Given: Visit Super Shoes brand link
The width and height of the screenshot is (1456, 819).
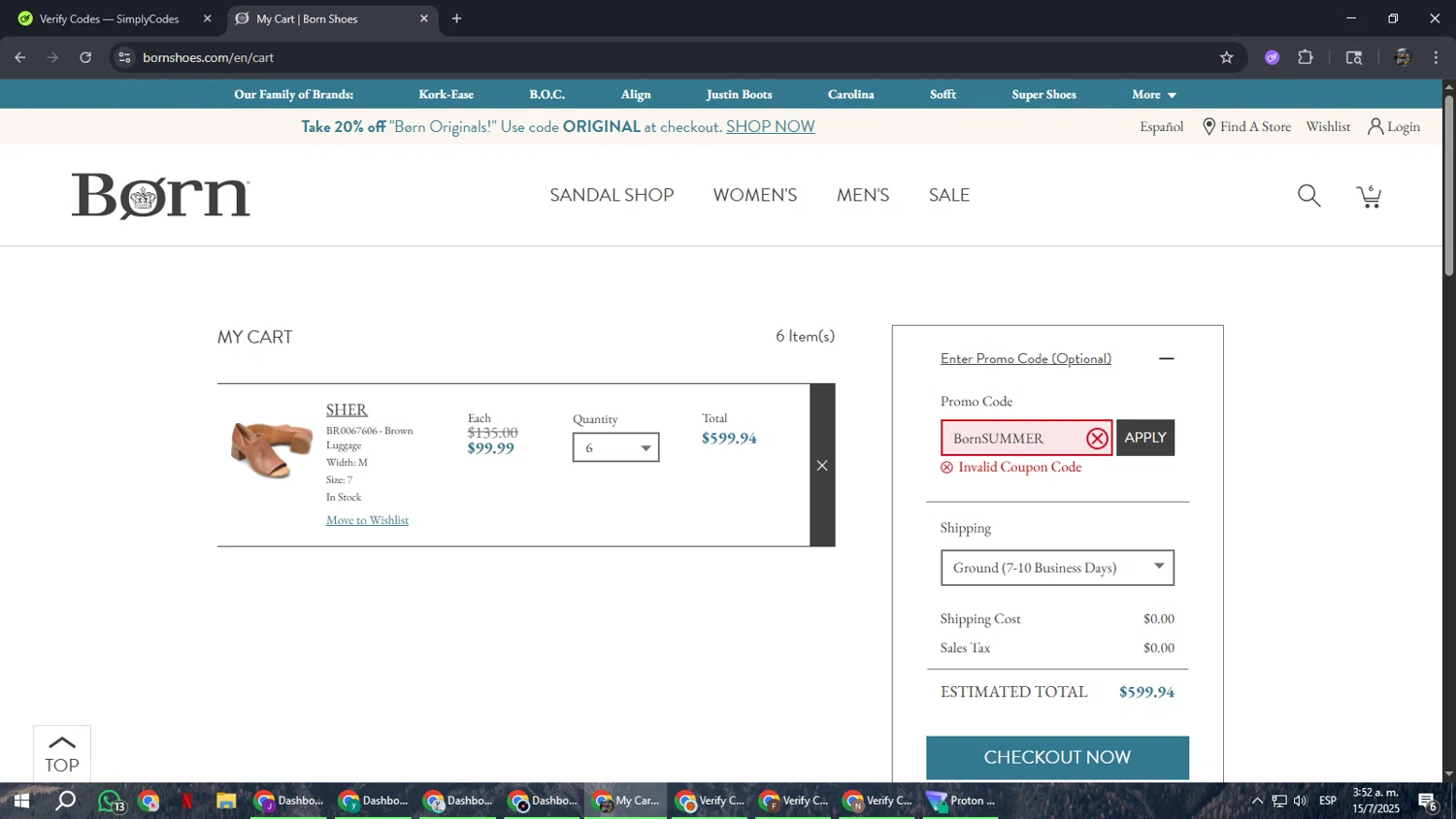Looking at the screenshot, I should click(x=1043, y=94).
